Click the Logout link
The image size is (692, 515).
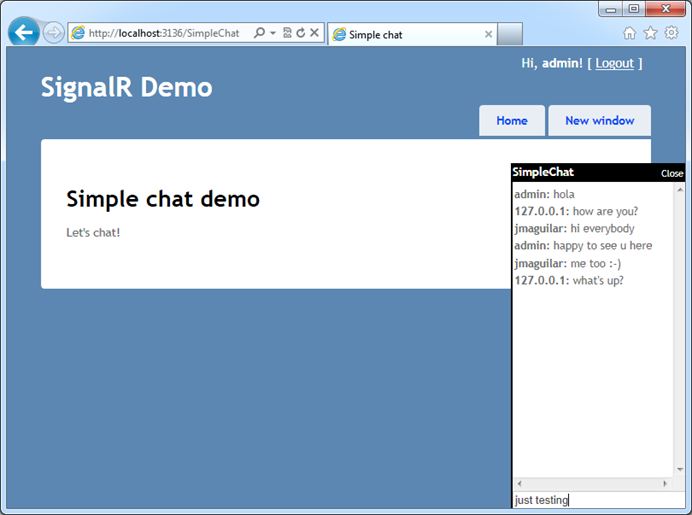click(x=614, y=64)
